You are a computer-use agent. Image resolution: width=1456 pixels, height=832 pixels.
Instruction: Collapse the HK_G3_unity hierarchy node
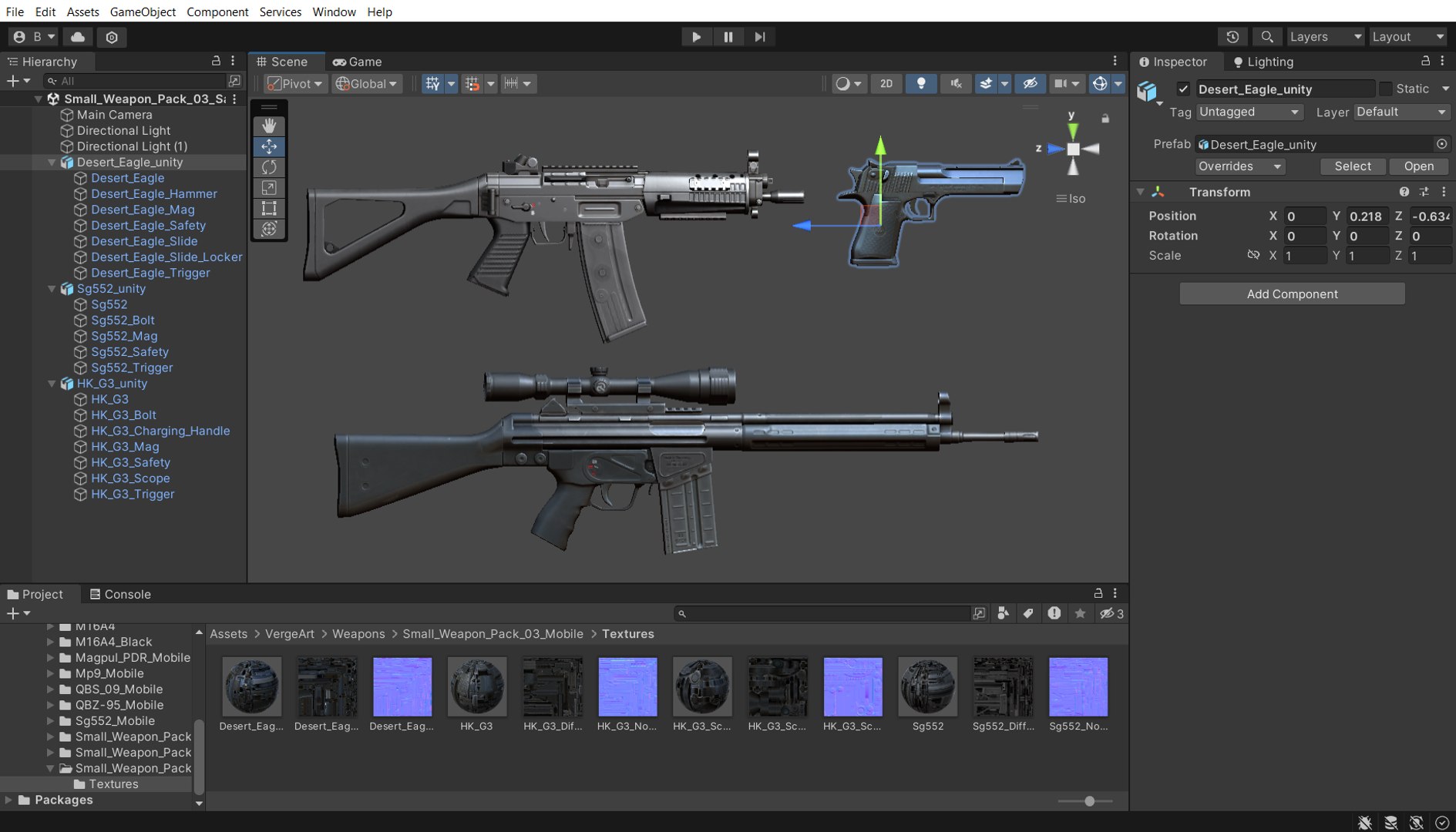point(52,384)
